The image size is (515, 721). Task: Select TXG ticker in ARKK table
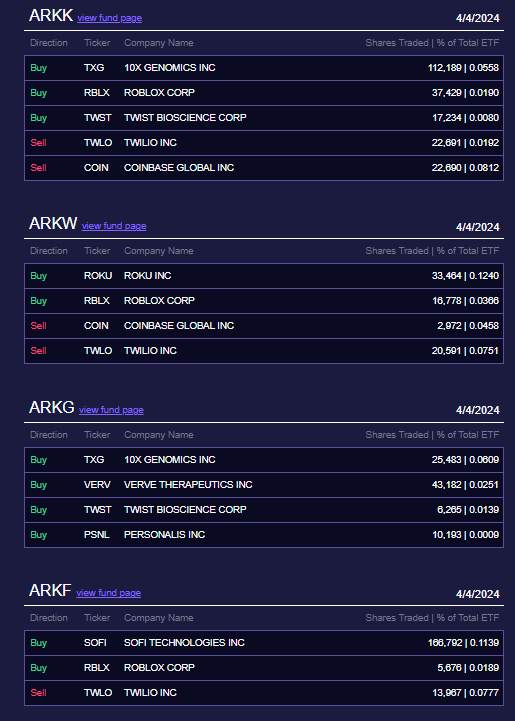(x=94, y=68)
